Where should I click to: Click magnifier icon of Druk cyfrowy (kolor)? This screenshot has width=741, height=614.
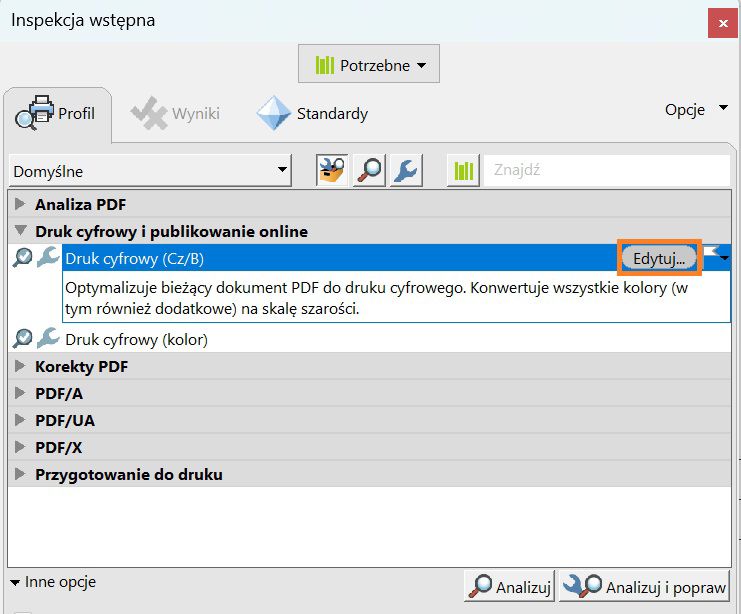point(23,338)
